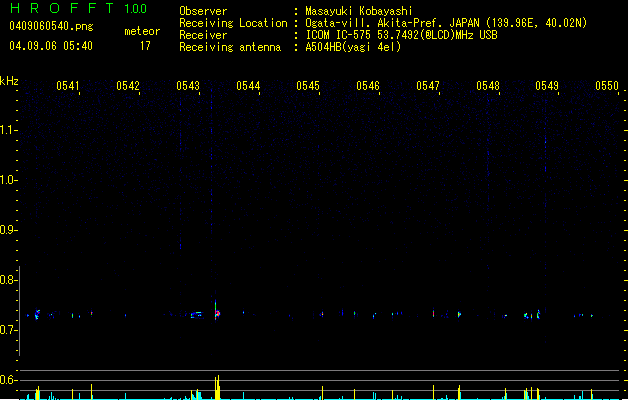The width and height of the screenshot is (629, 400).
Task: Click the 0550 time axis marker
Action: (607, 86)
